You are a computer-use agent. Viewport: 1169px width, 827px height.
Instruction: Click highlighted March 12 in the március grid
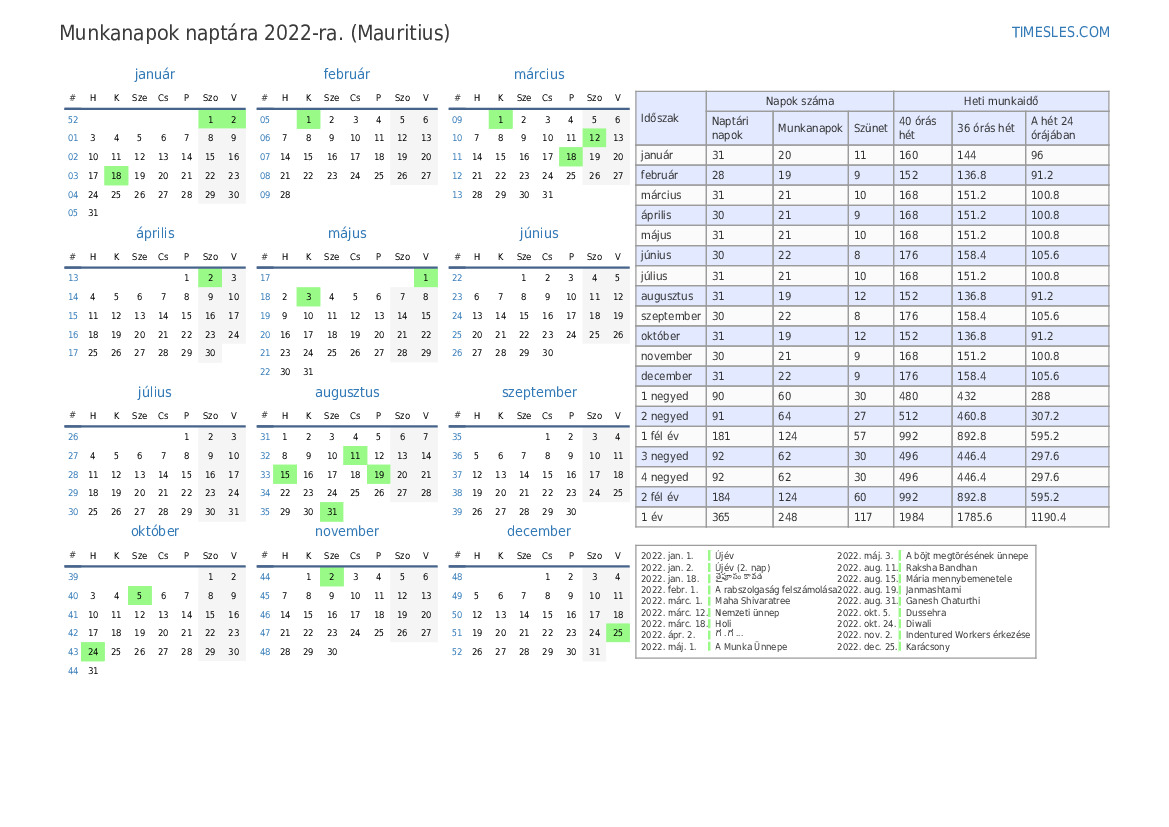tap(594, 138)
